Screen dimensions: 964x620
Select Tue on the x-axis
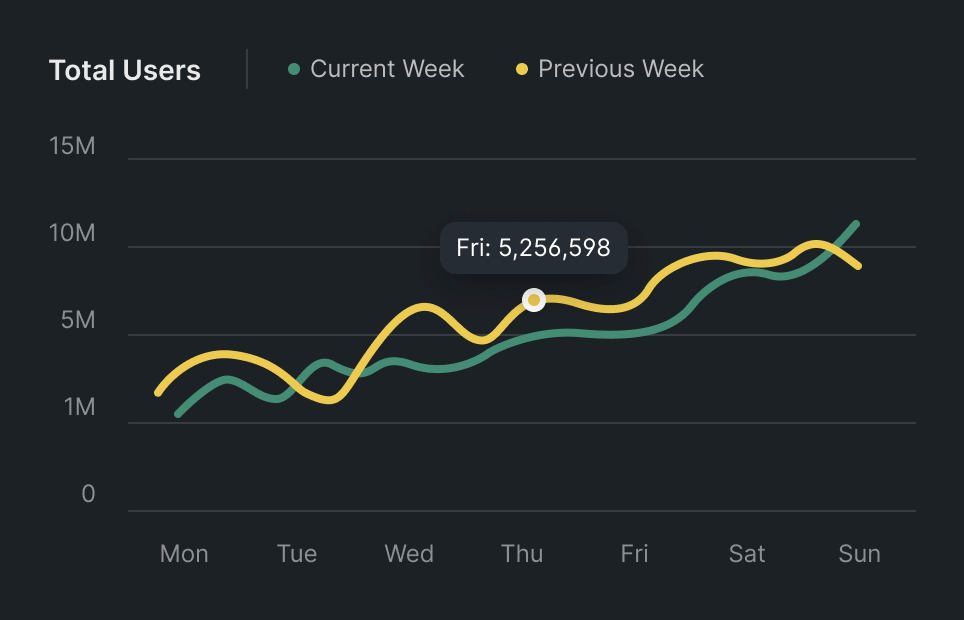297,554
